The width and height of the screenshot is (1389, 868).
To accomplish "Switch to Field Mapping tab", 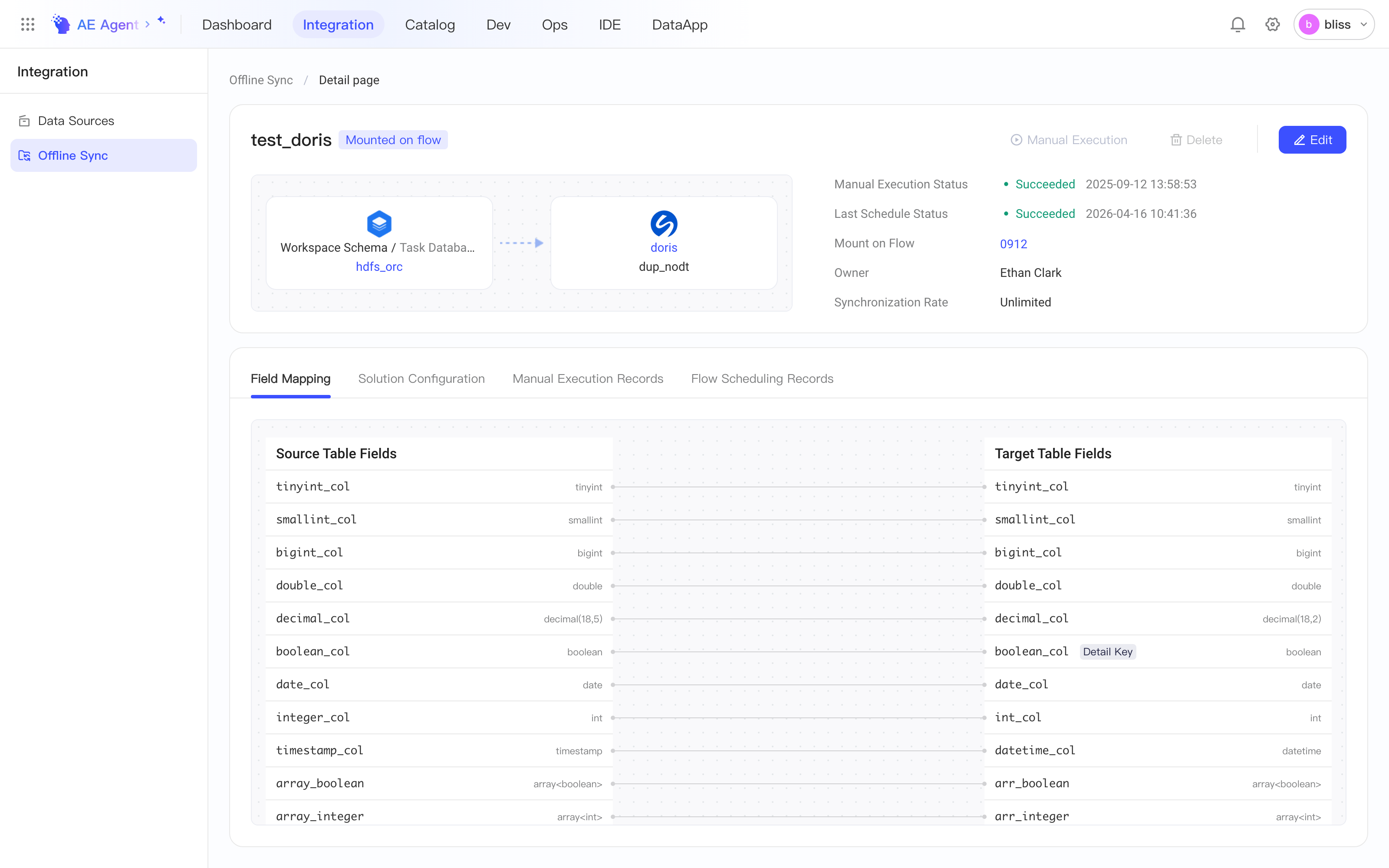I will click(290, 379).
